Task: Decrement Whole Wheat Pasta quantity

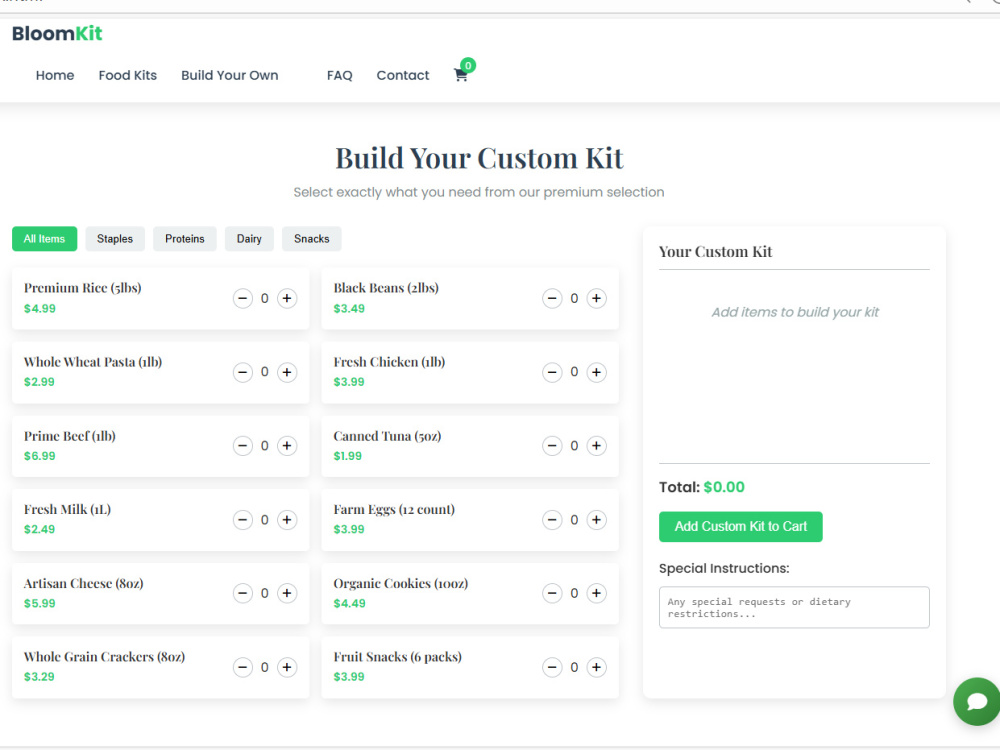Action: pyautogui.click(x=242, y=372)
